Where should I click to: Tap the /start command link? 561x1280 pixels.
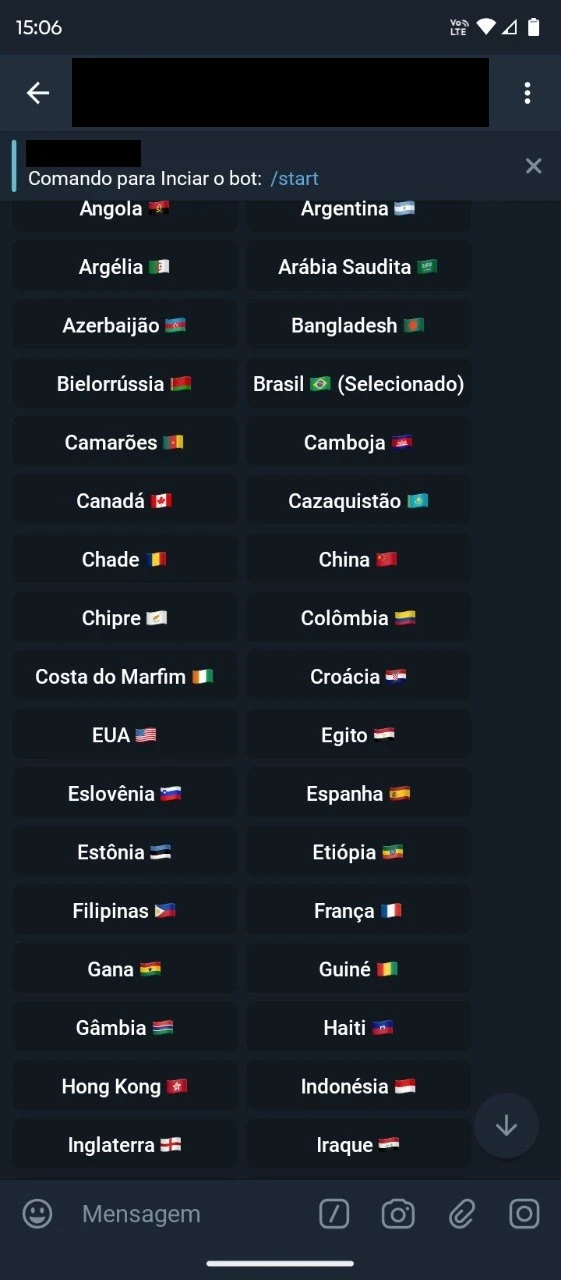pyautogui.click(x=294, y=179)
